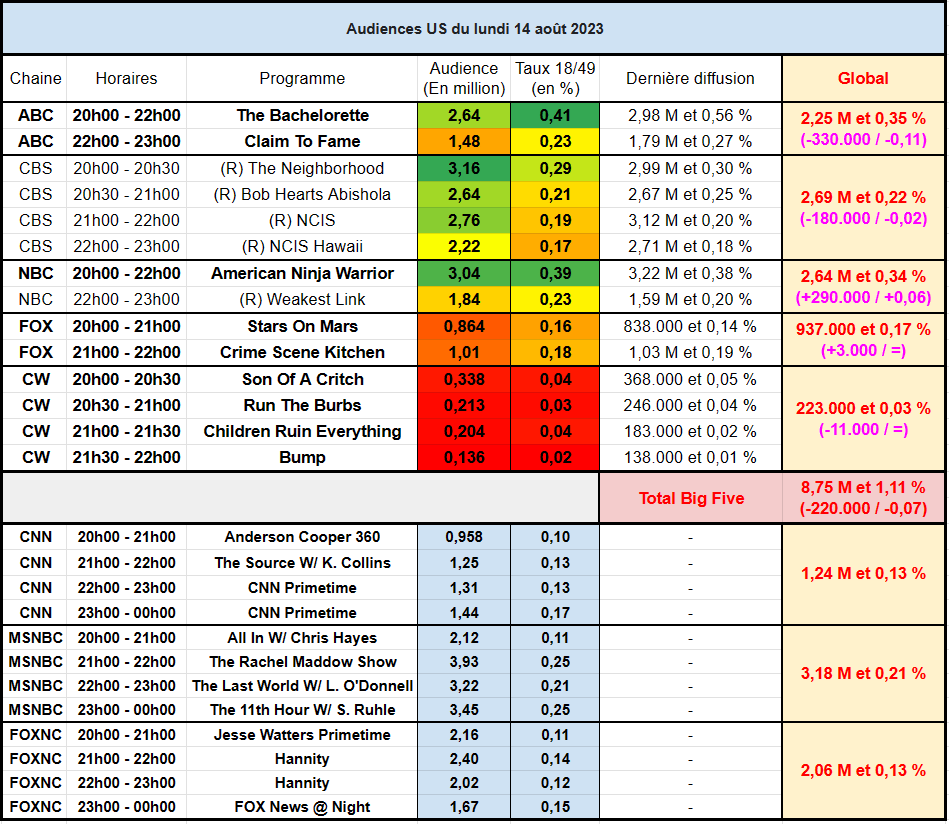Click the 'Dernière diffusion' column header
The image size is (949, 824).
(690, 78)
